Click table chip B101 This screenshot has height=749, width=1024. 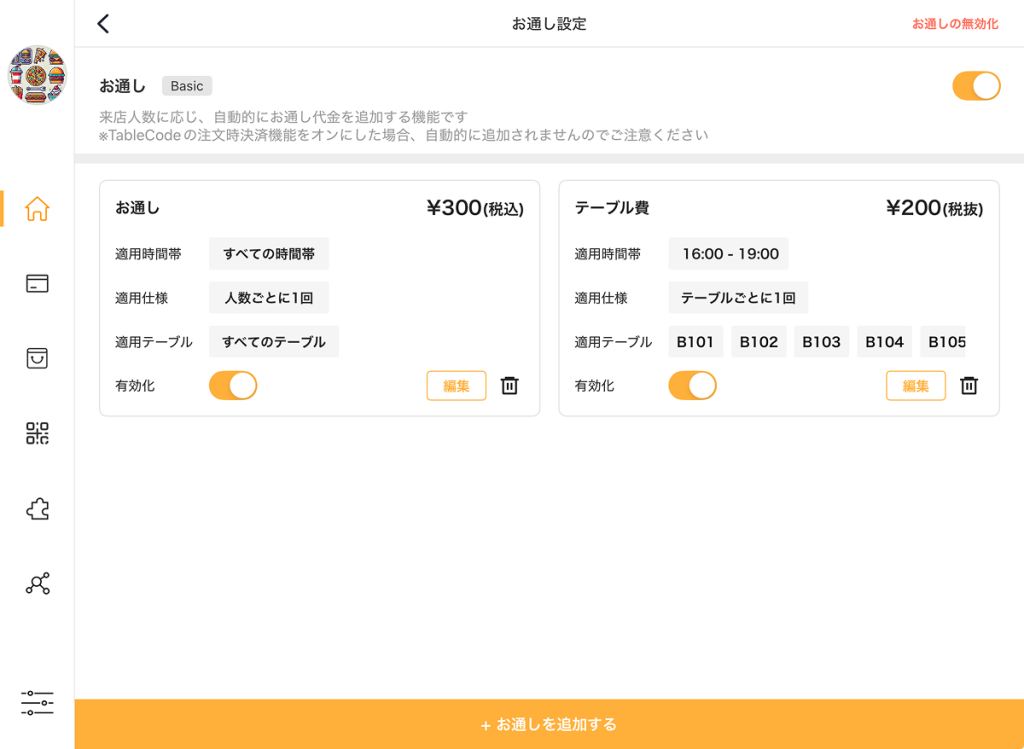tap(696, 342)
